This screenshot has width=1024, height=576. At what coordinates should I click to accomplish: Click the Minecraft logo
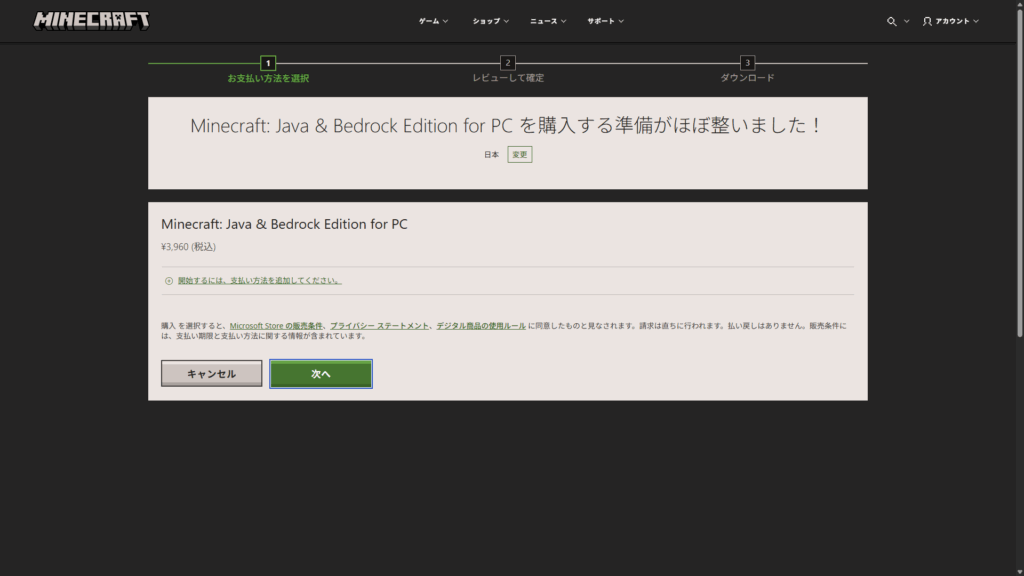tap(91, 21)
